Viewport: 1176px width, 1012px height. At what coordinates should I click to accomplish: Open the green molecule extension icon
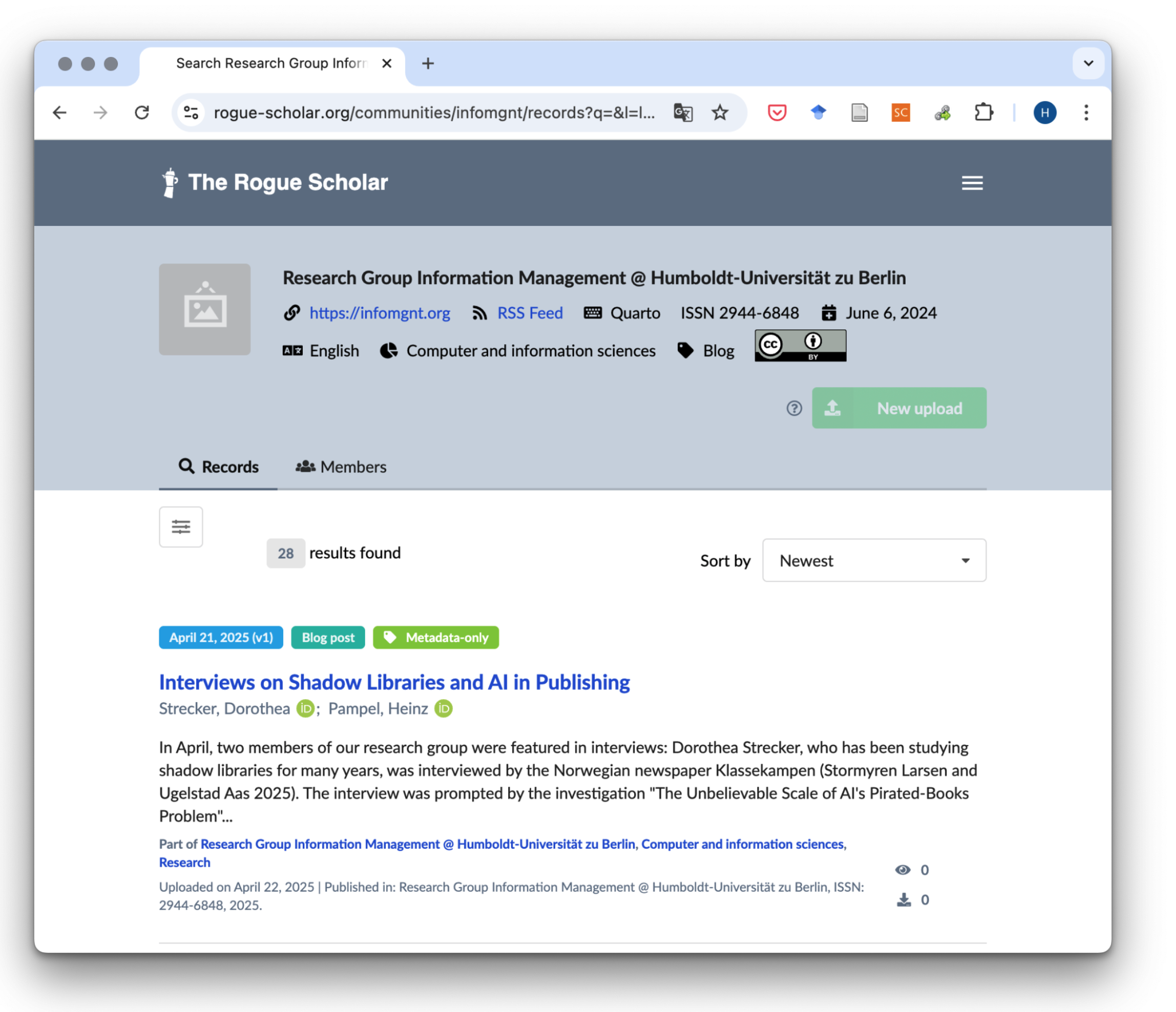(942, 113)
